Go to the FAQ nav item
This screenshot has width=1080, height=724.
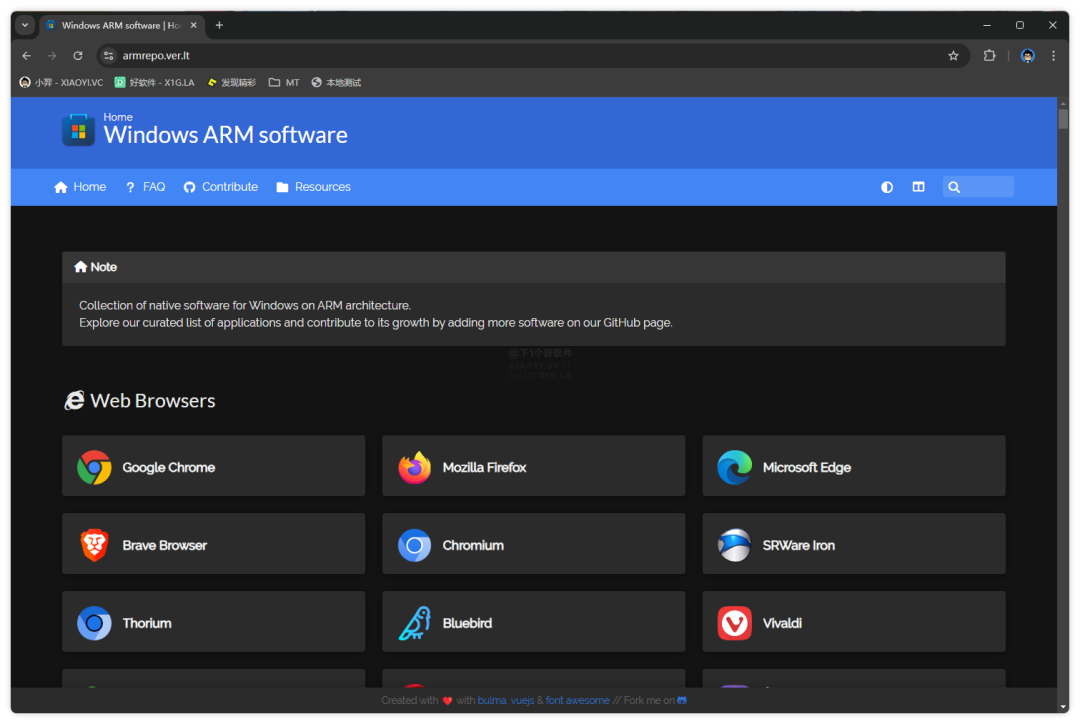tap(145, 187)
